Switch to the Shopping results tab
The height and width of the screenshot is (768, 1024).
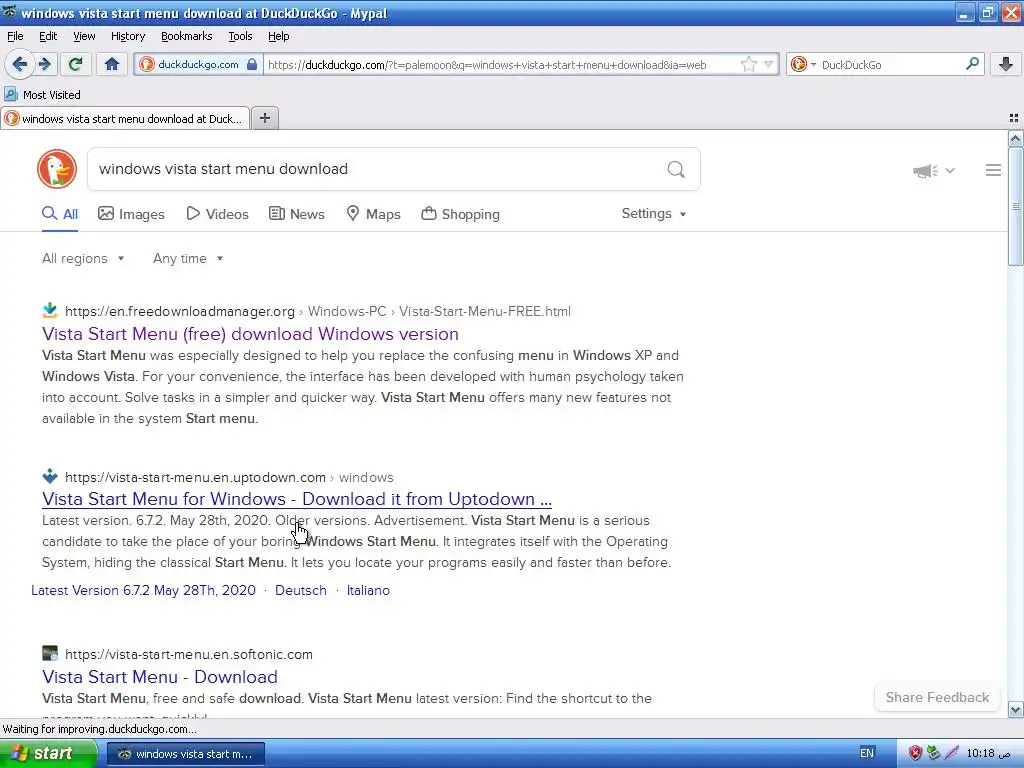[461, 214]
